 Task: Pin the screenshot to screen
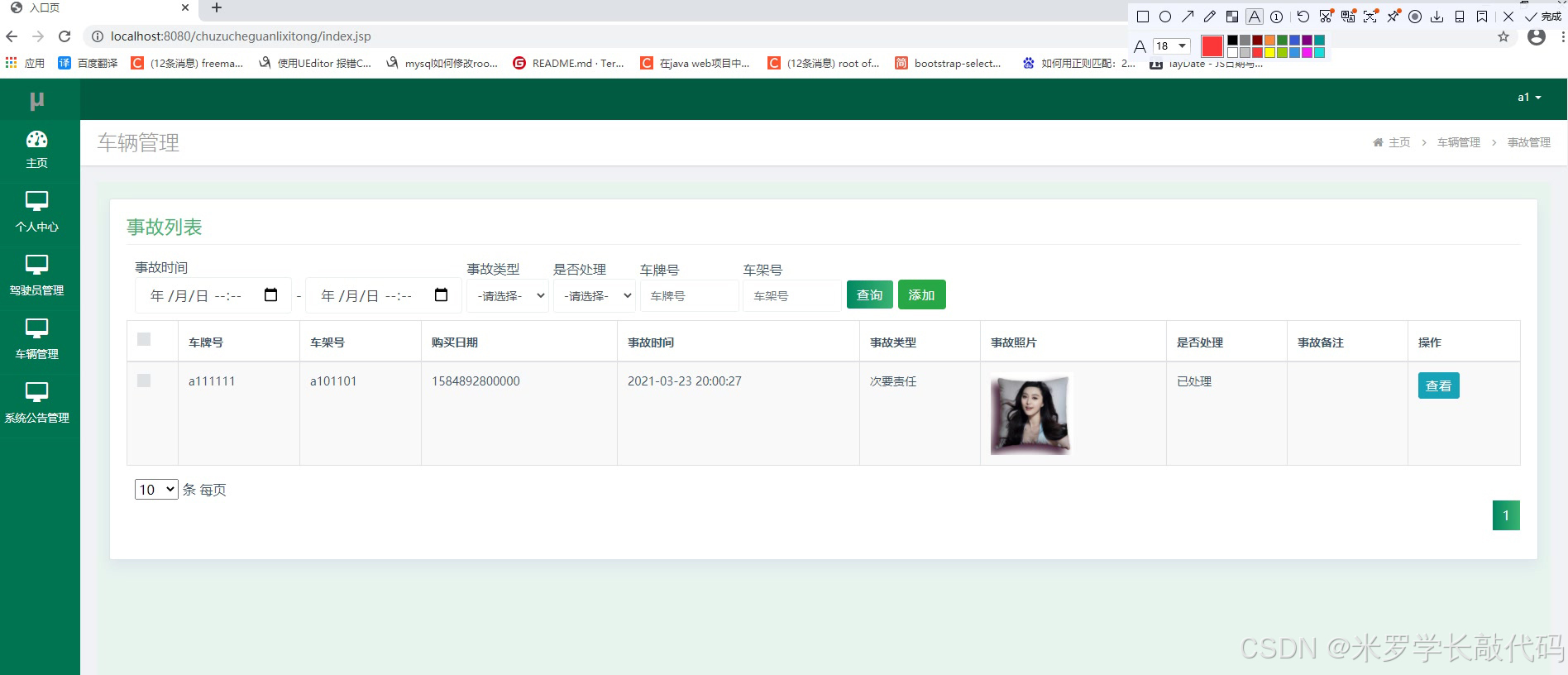click(1394, 17)
